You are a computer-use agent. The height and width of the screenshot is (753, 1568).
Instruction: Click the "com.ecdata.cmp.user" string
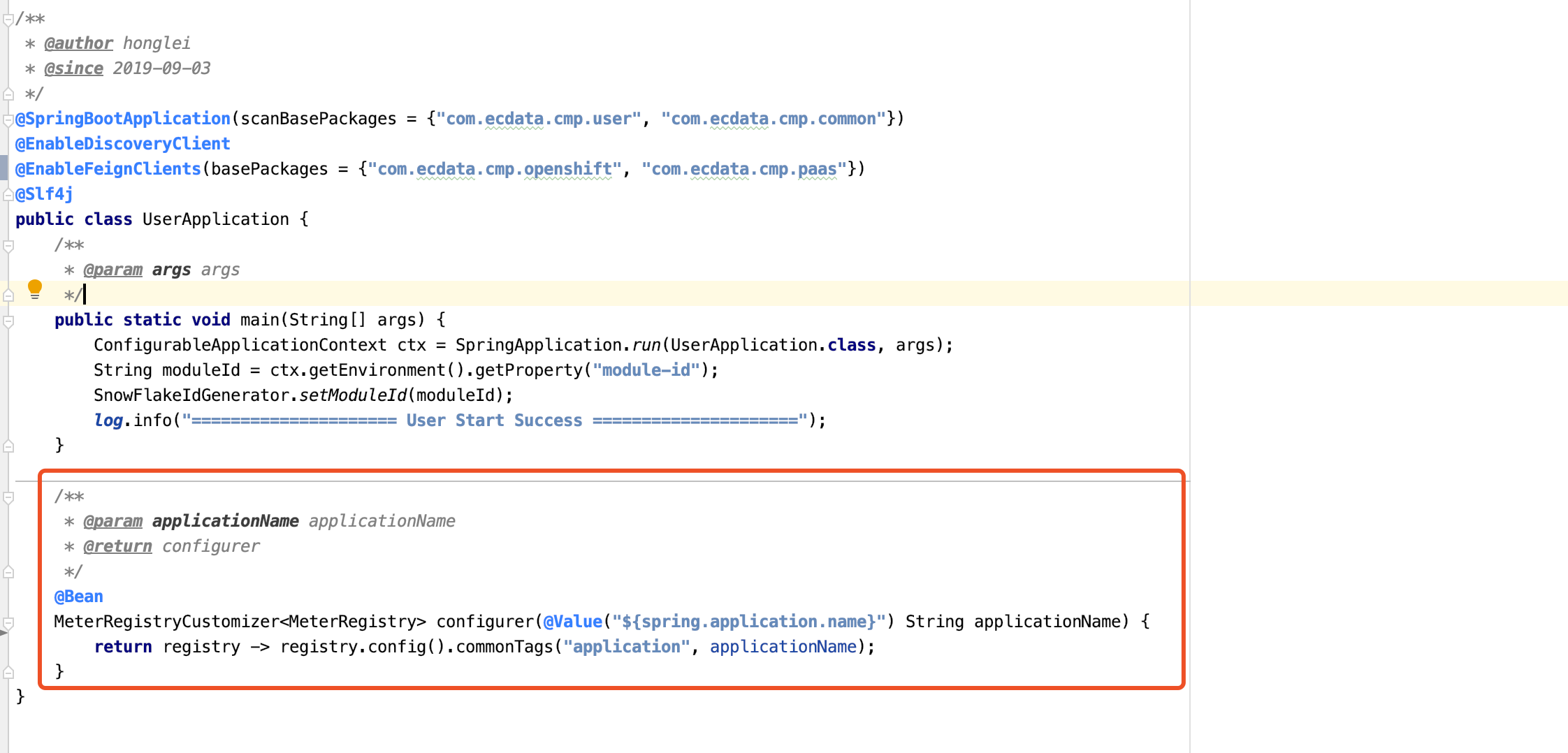(x=539, y=119)
